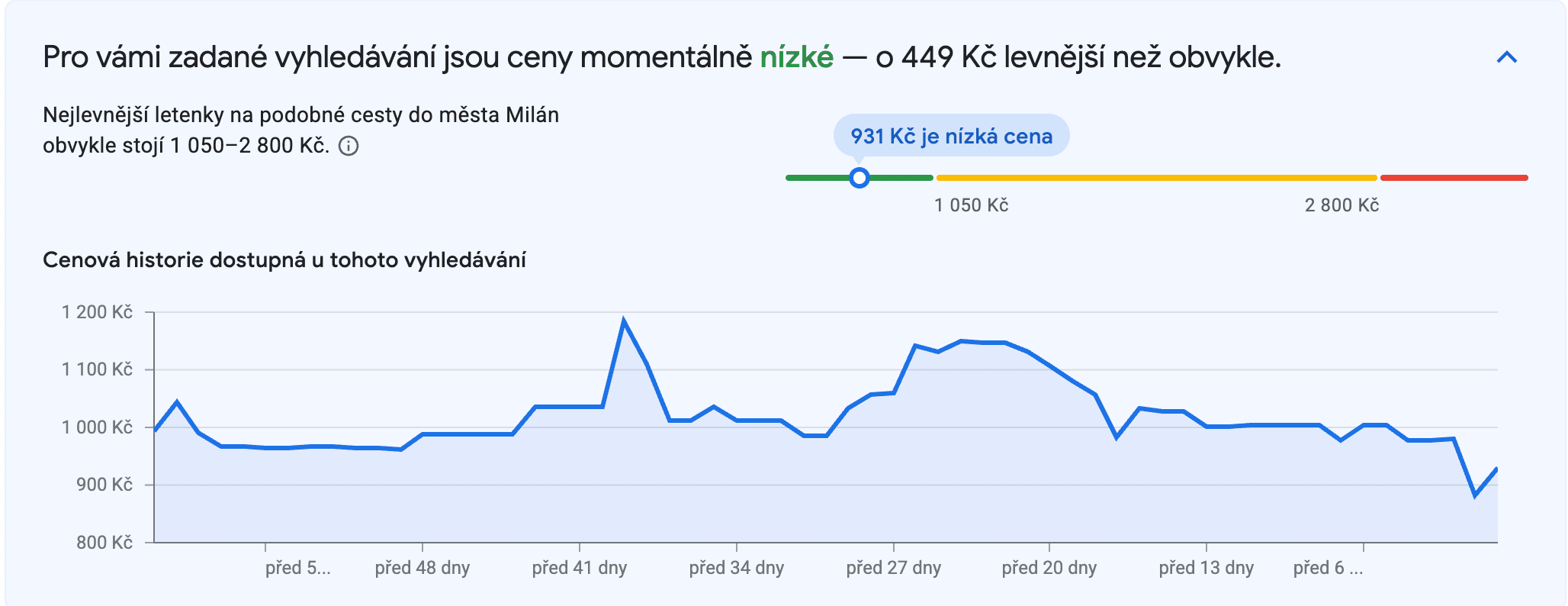The image size is (1568, 606).
Task: Select the "před 20 dny" axis label
Action: click(1049, 568)
